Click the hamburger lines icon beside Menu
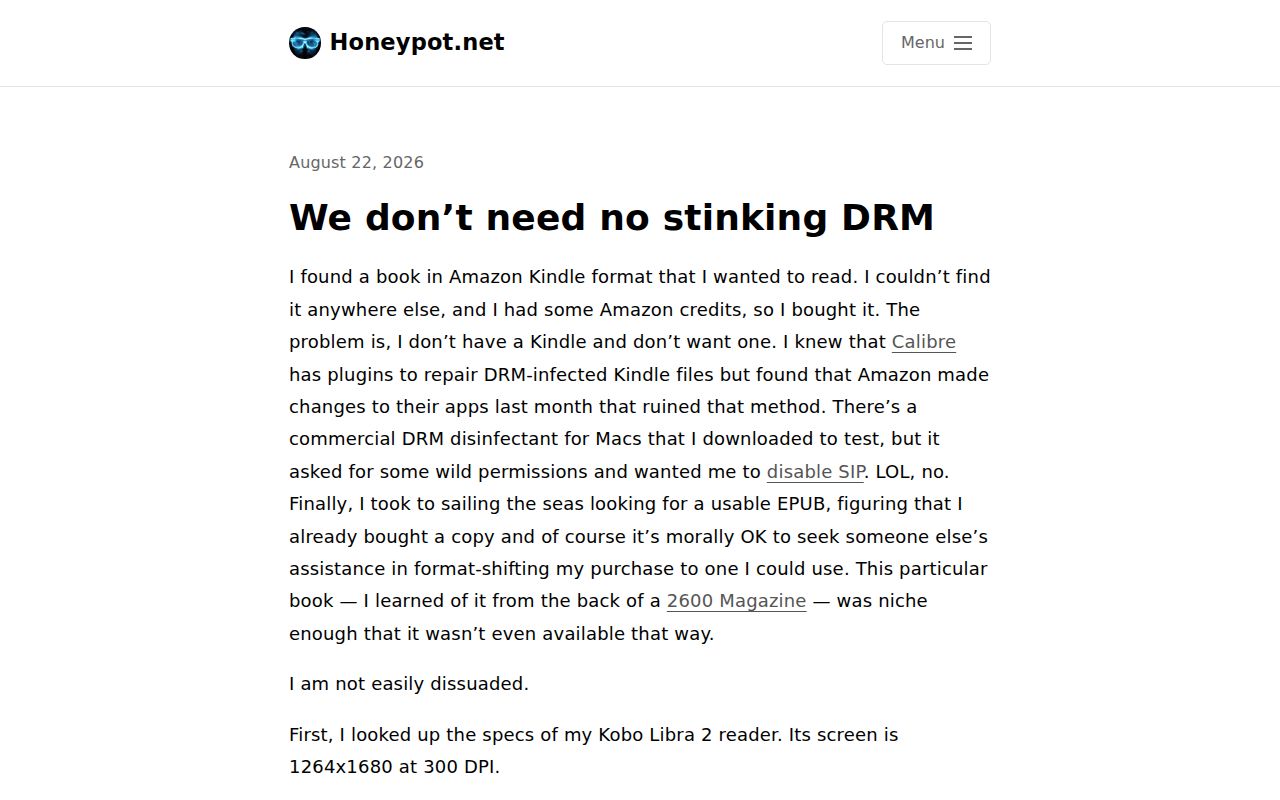The height and width of the screenshot is (800, 1280). pyautogui.click(x=963, y=43)
